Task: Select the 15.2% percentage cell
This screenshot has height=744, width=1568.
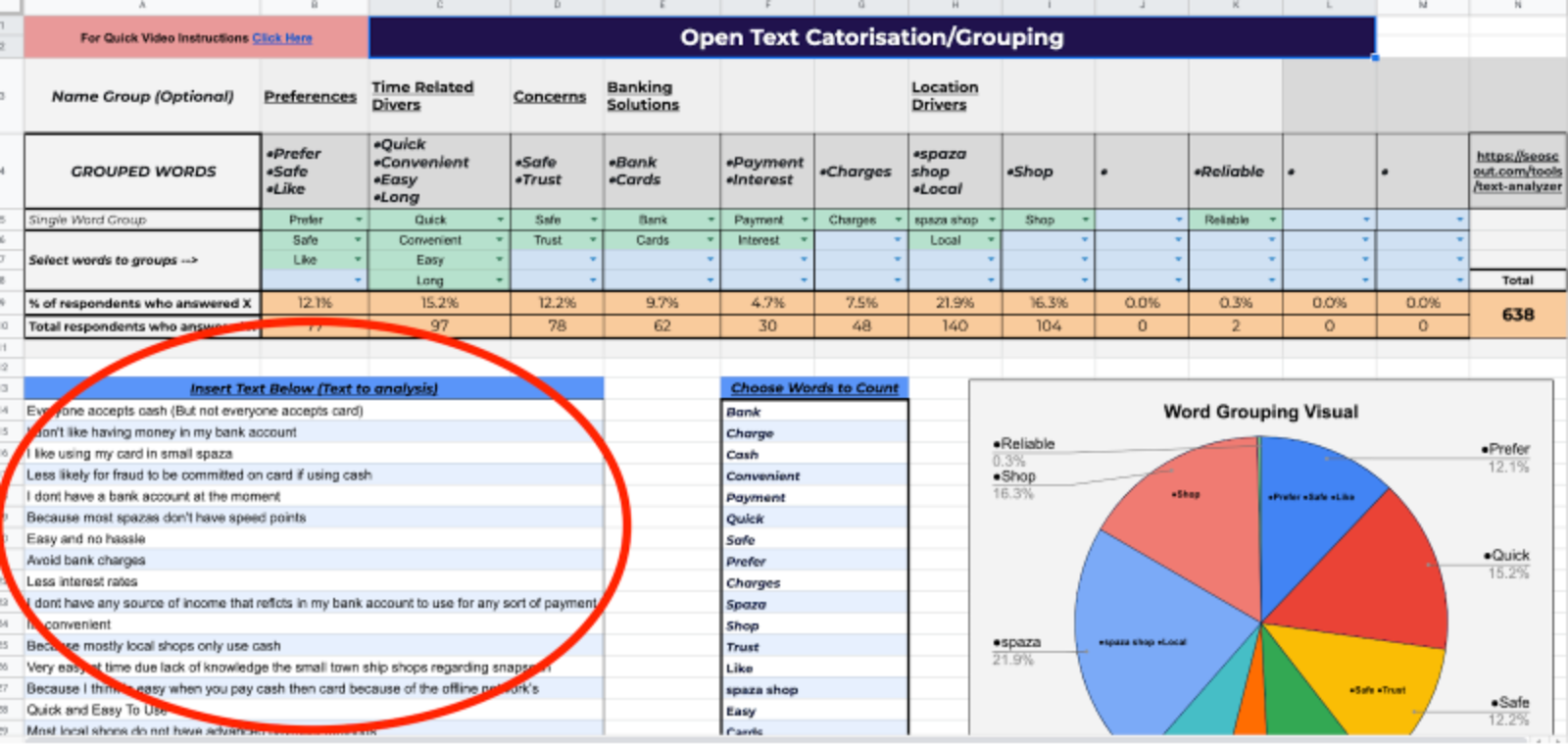Action: (439, 303)
